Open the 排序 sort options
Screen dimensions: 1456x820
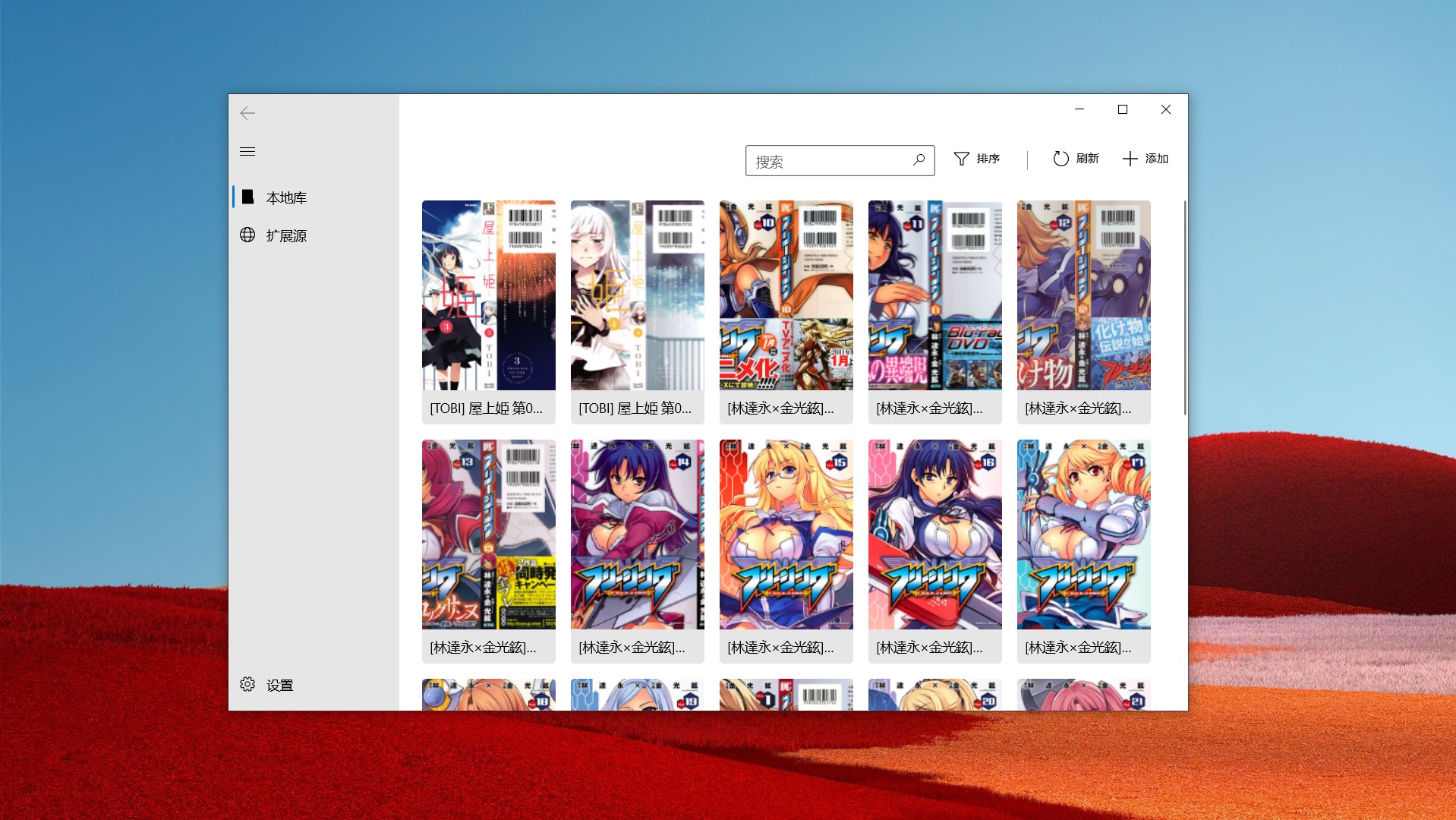tap(977, 159)
